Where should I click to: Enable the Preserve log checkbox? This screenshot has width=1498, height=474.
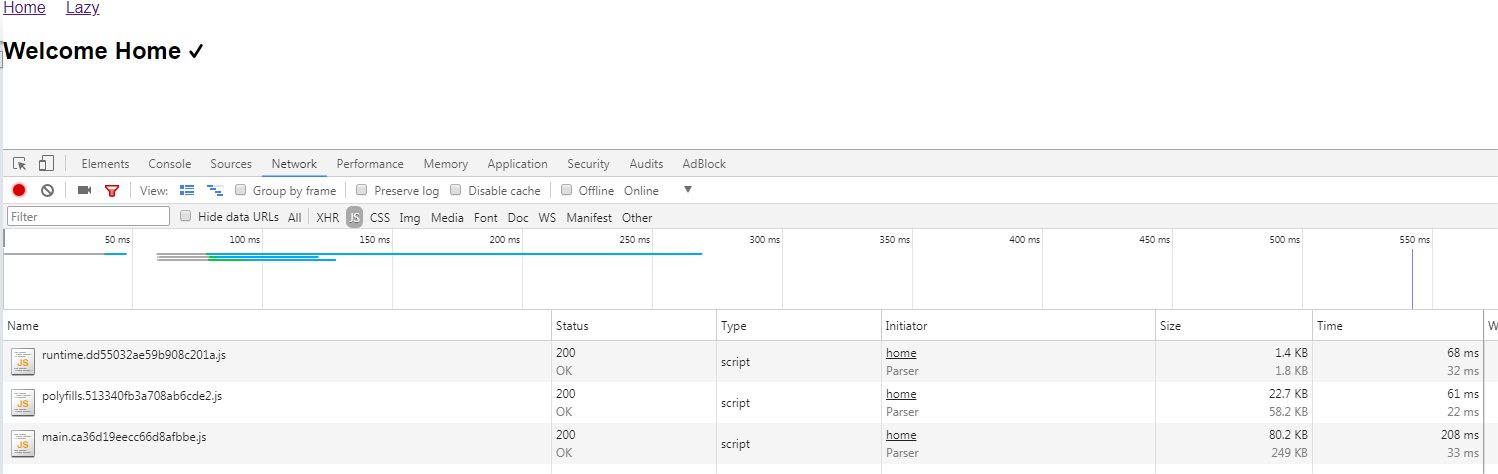pyautogui.click(x=362, y=190)
